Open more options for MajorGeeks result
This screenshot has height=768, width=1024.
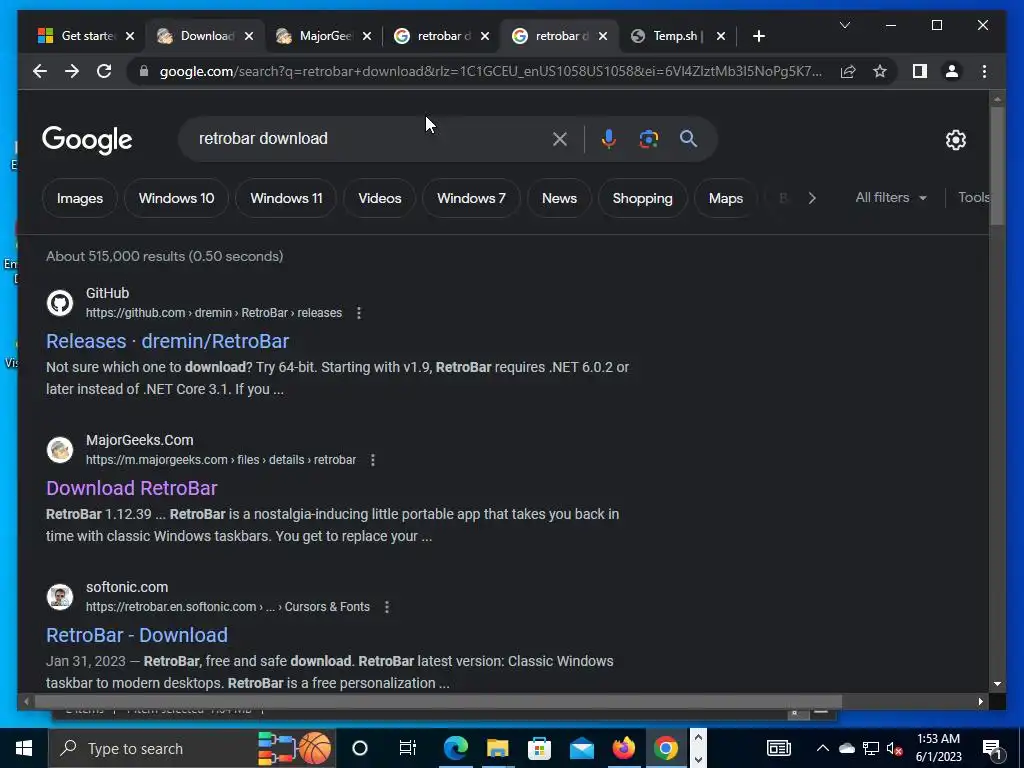tap(373, 460)
